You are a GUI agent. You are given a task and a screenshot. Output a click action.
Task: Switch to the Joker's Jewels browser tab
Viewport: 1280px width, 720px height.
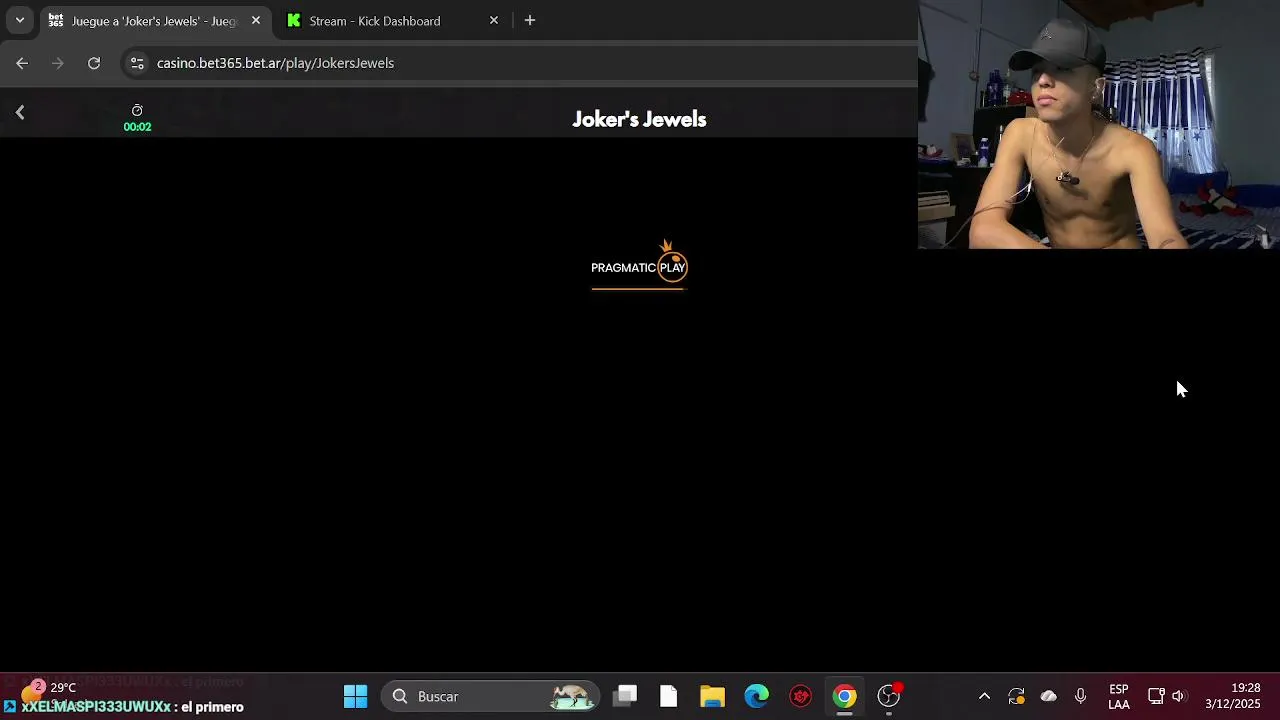pos(156,21)
